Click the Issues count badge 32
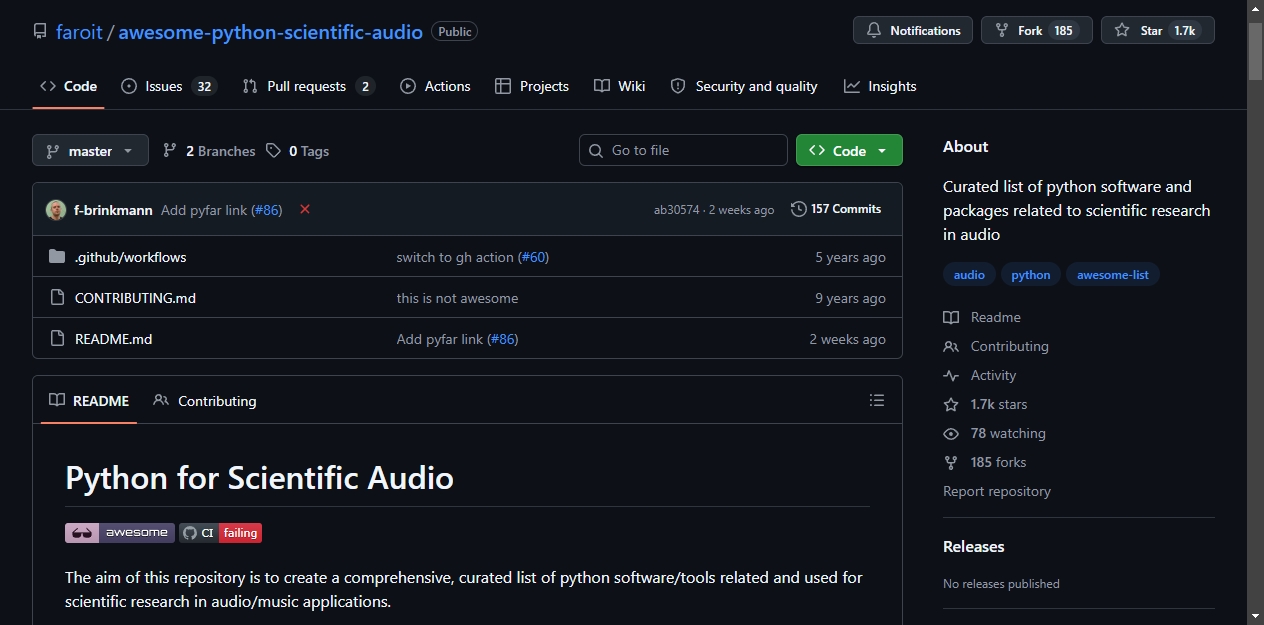Image resolution: width=1264 pixels, height=625 pixels. [x=204, y=86]
